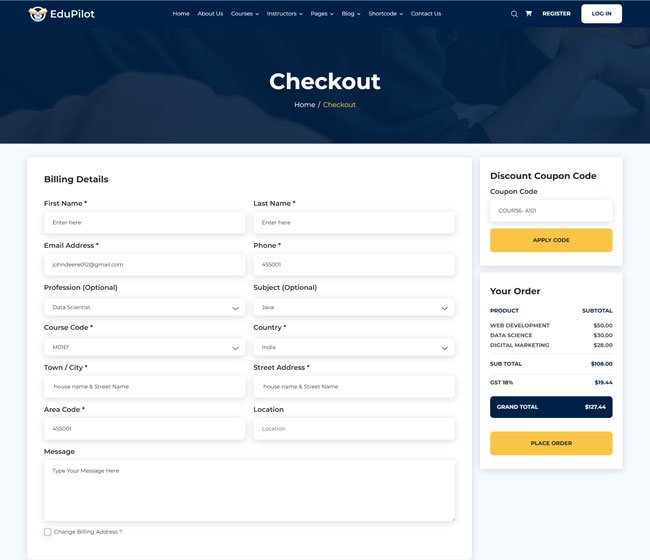Click the Email Address field
This screenshot has width=650, height=560.
145,264
